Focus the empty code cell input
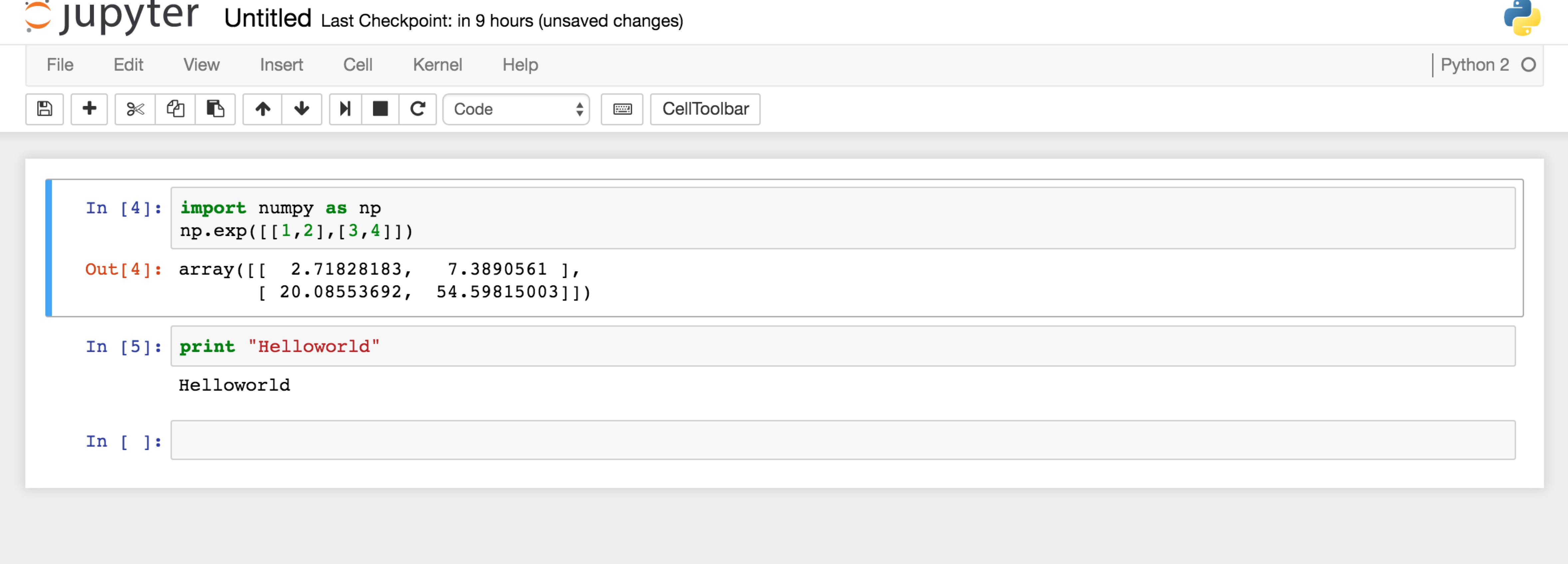 pos(843,440)
